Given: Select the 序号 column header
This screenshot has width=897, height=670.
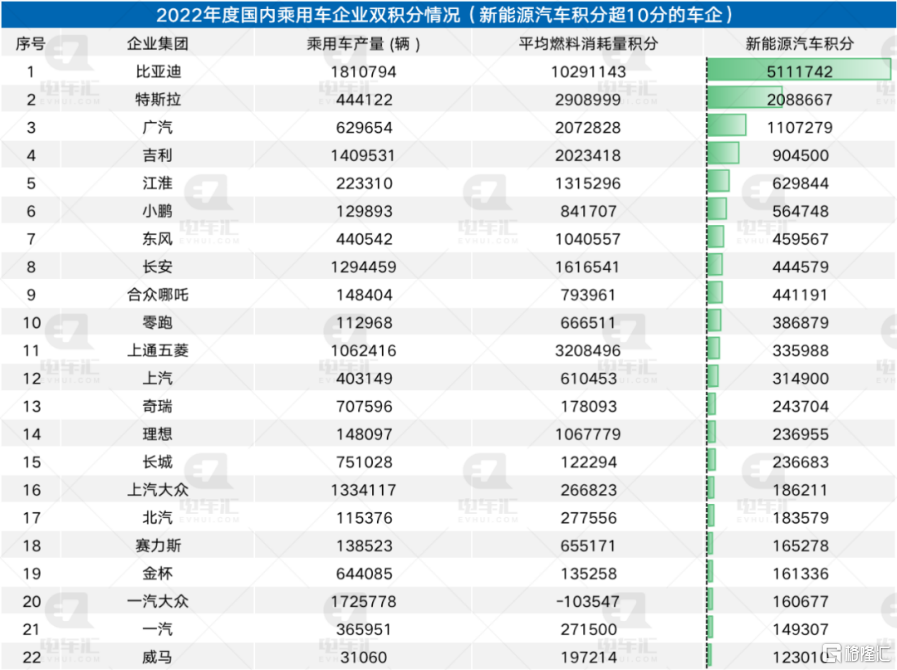Looking at the screenshot, I should 30,43.
